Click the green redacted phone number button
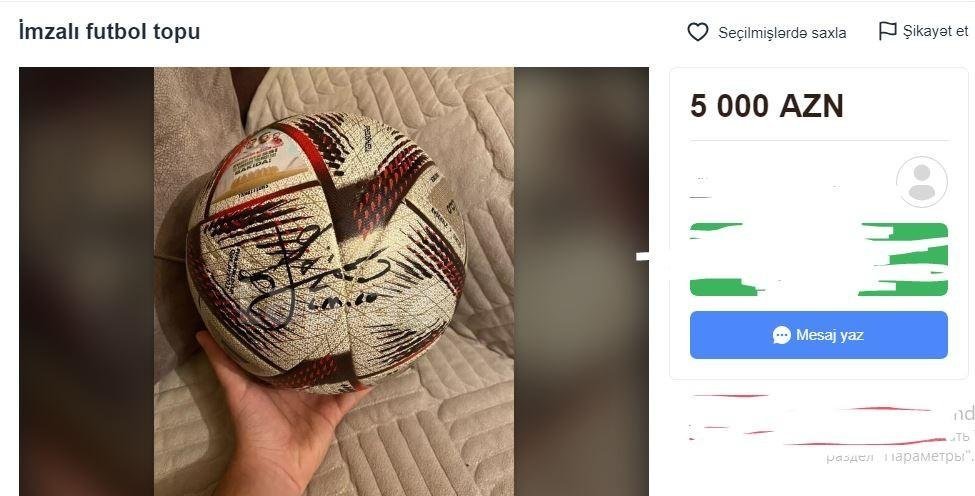The height and width of the screenshot is (496, 975). [x=818, y=259]
